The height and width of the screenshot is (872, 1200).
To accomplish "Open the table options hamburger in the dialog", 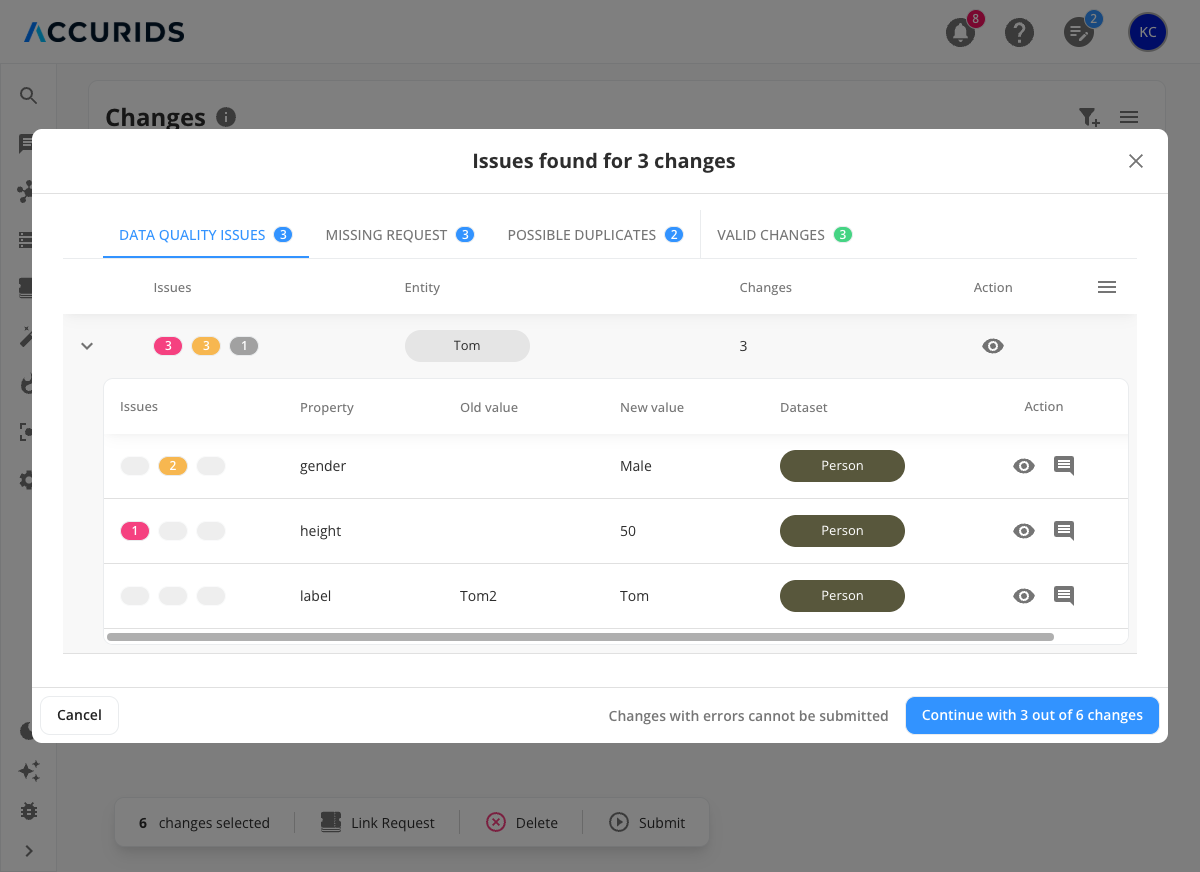I will pyautogui.click(x=1107, y=287).
